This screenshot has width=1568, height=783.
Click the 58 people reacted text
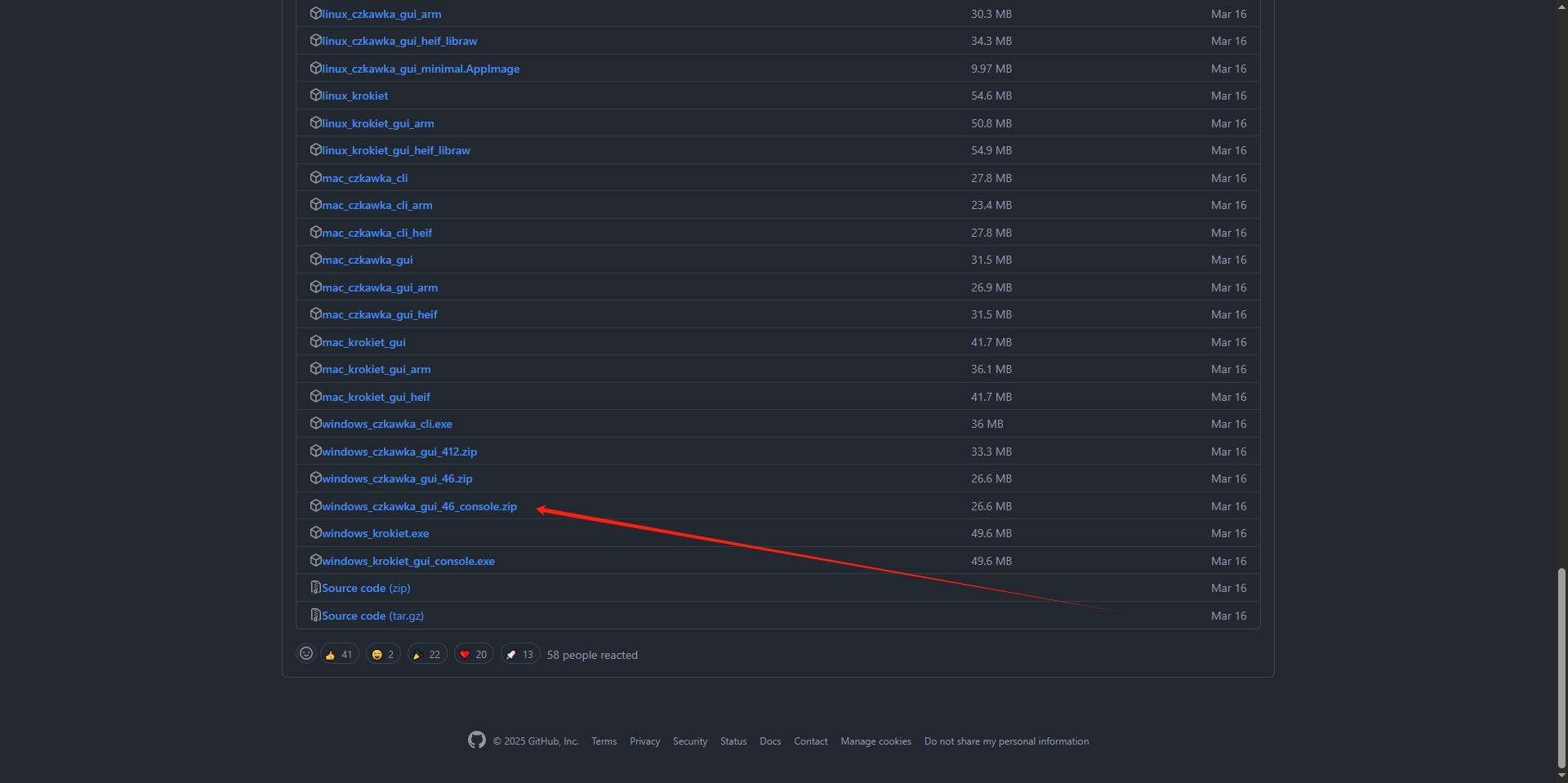[x=592, y=655]
